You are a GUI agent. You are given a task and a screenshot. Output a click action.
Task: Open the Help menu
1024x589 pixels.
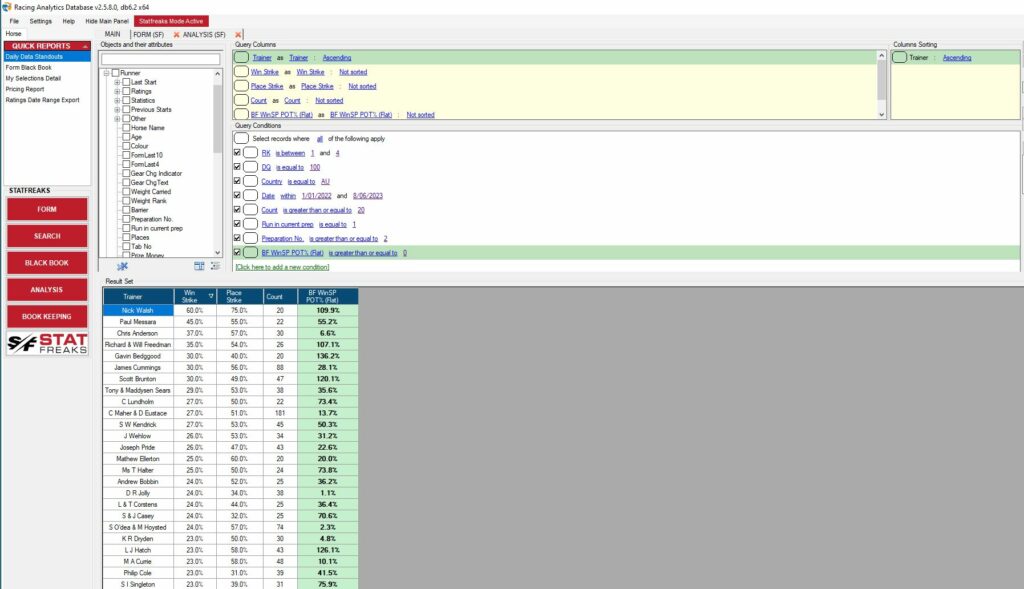(69, 21)
